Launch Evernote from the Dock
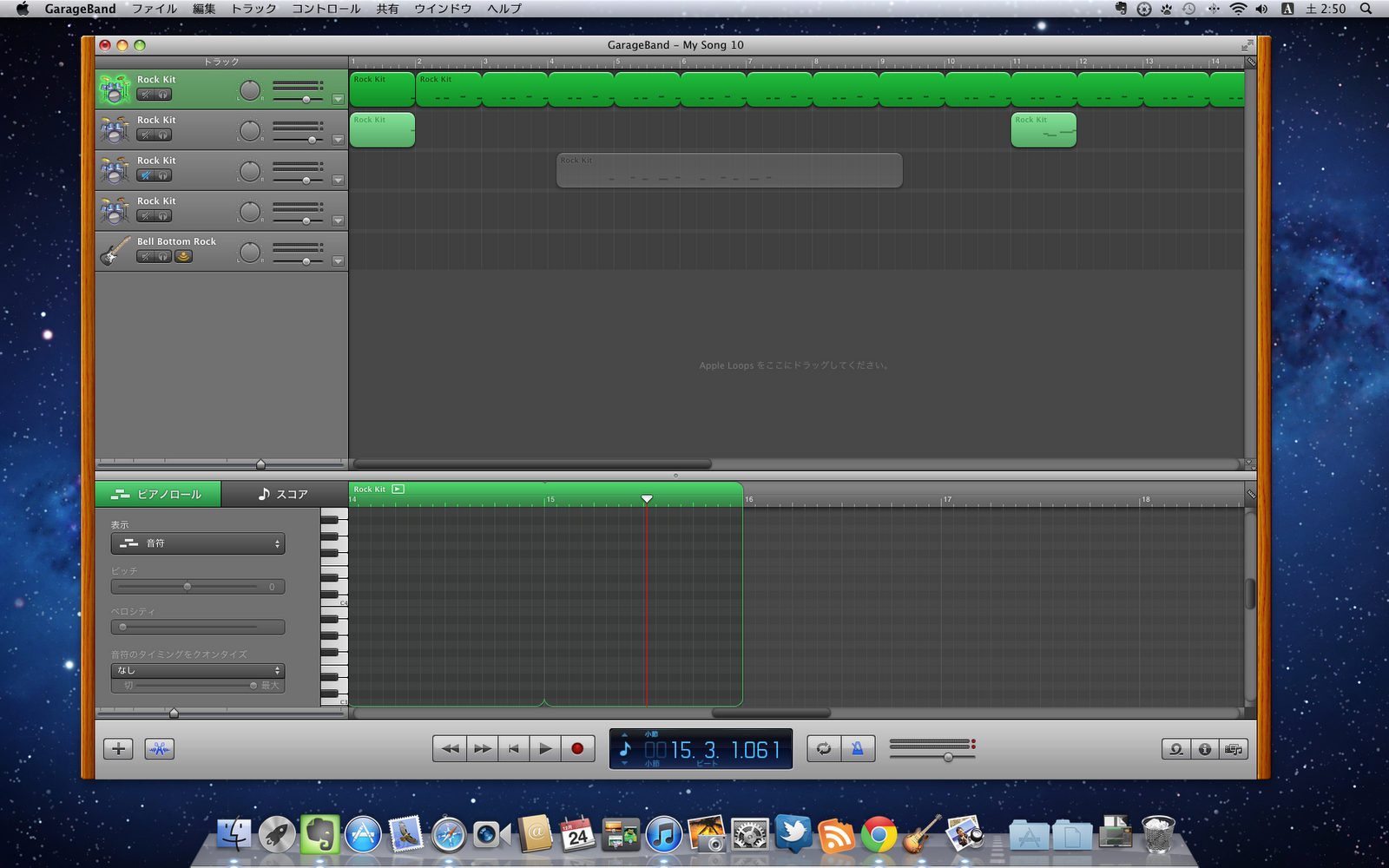The height and width of the screenshot is (868, 1389). (319, 835)
